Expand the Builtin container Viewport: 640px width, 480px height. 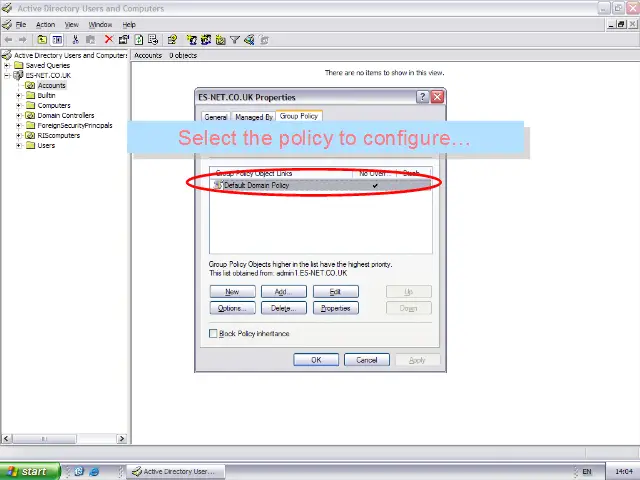[x=19, y=96]
